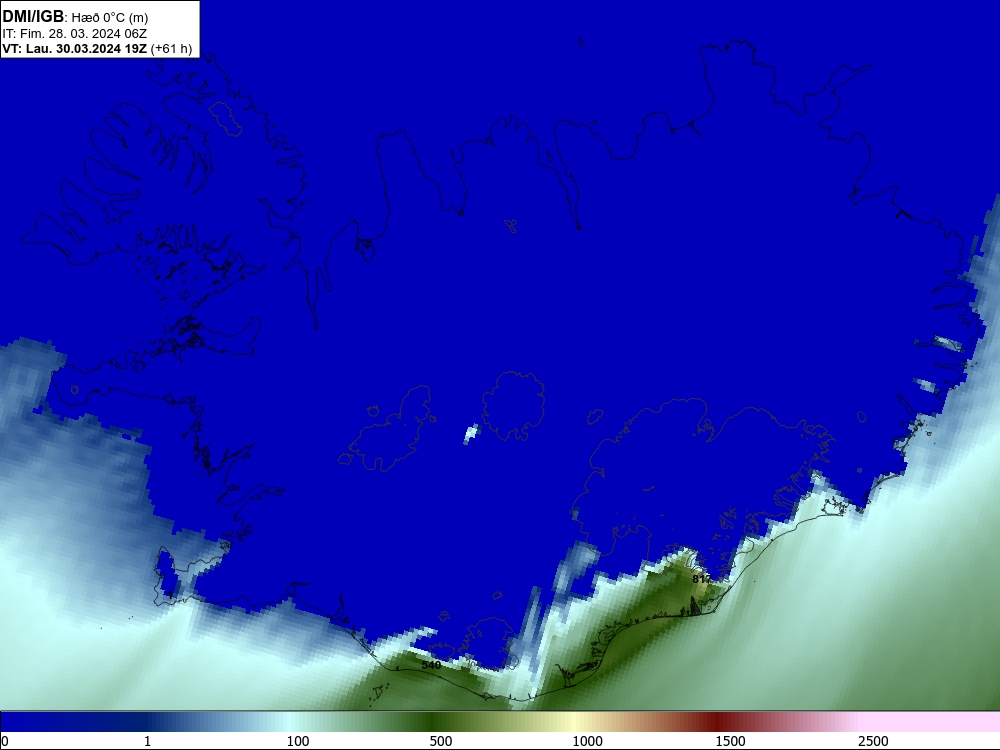Click the color scale label 1000

click(587, 741)
